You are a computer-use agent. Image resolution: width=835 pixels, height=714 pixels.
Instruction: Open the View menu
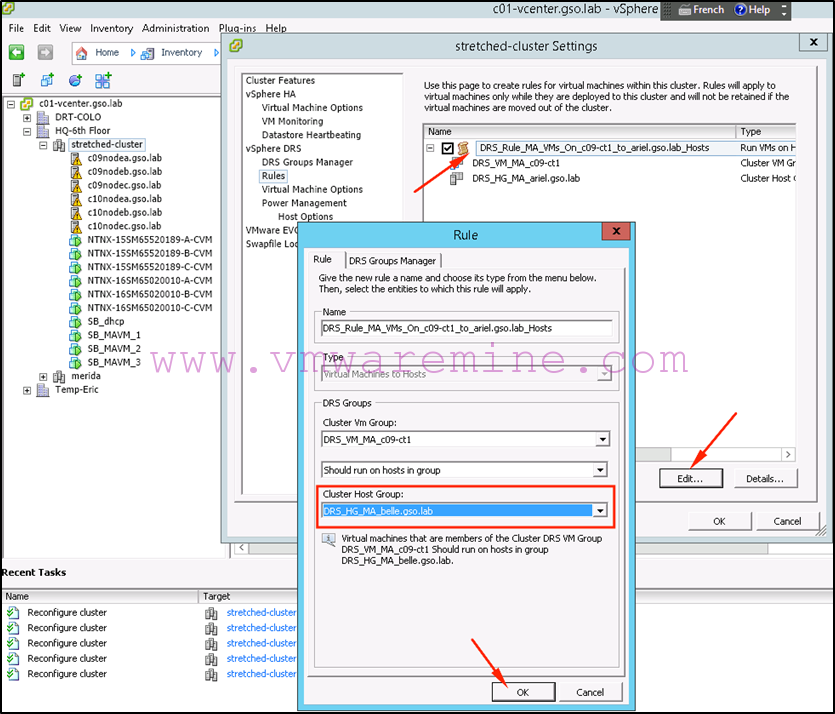[x=70, y=28]
